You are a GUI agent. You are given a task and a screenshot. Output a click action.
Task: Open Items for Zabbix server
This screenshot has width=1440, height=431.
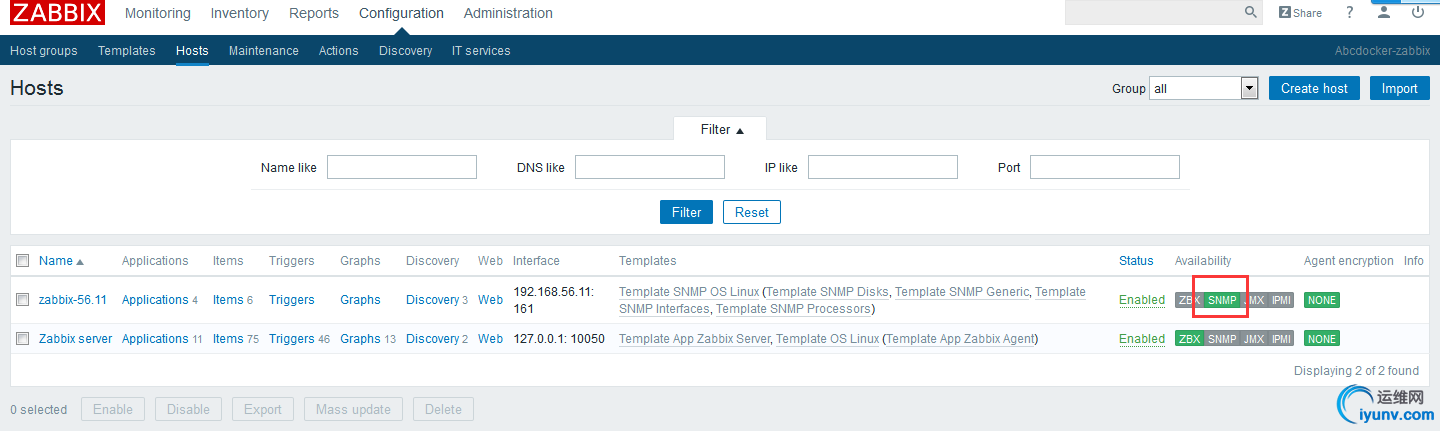(x=228, y=339)
